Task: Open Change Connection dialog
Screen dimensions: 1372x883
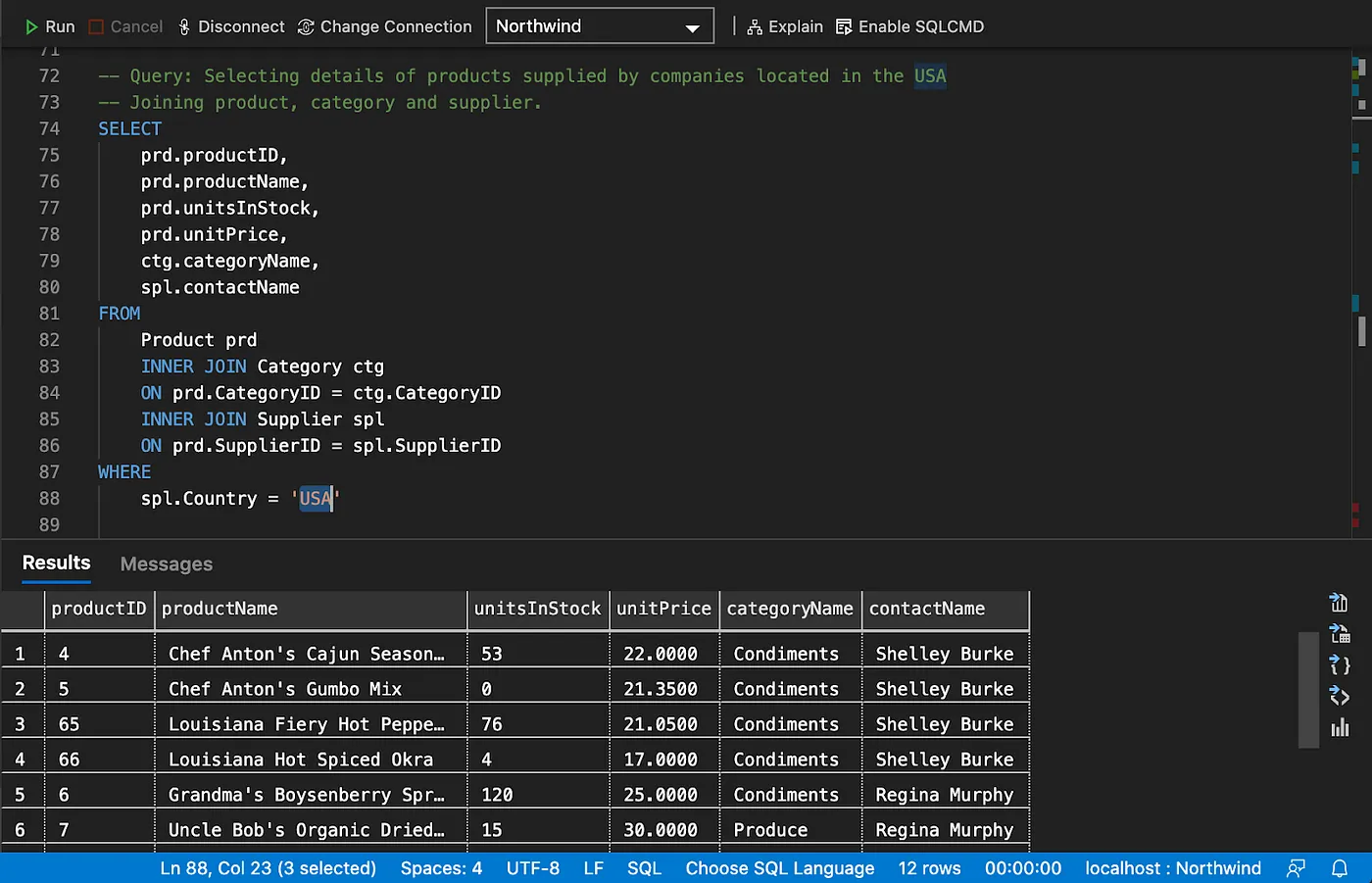Action: tap(385, 26)
